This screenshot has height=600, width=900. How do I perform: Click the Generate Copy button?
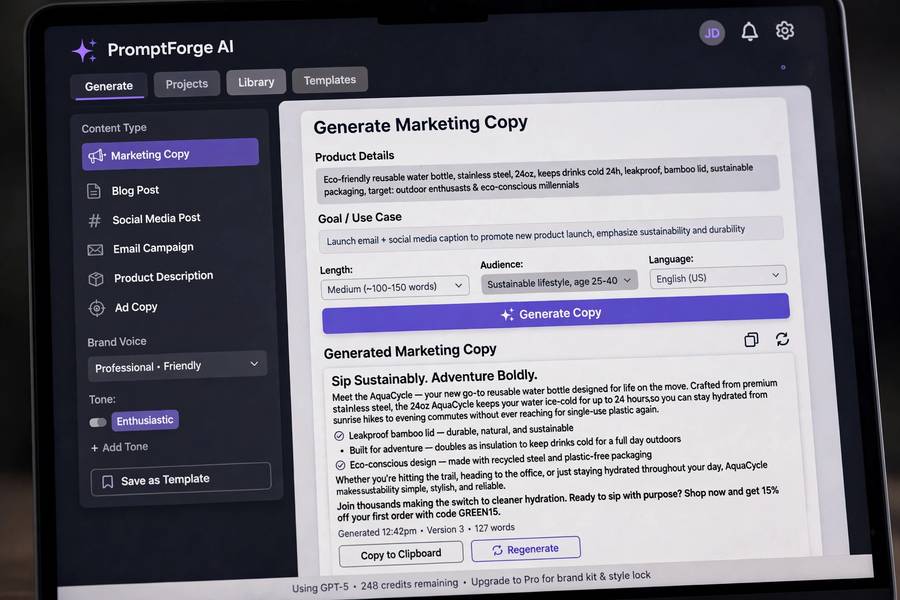[x=556, y=313]
